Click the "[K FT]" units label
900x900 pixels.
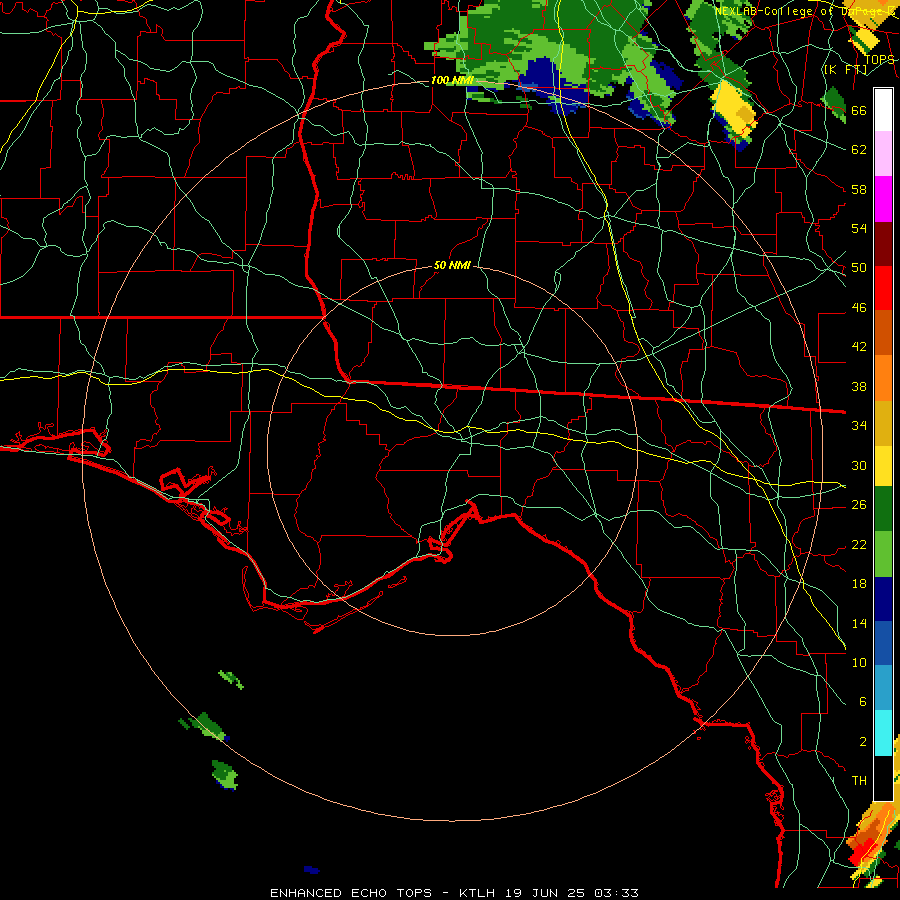pyautogui.click(x=845, y=69)
